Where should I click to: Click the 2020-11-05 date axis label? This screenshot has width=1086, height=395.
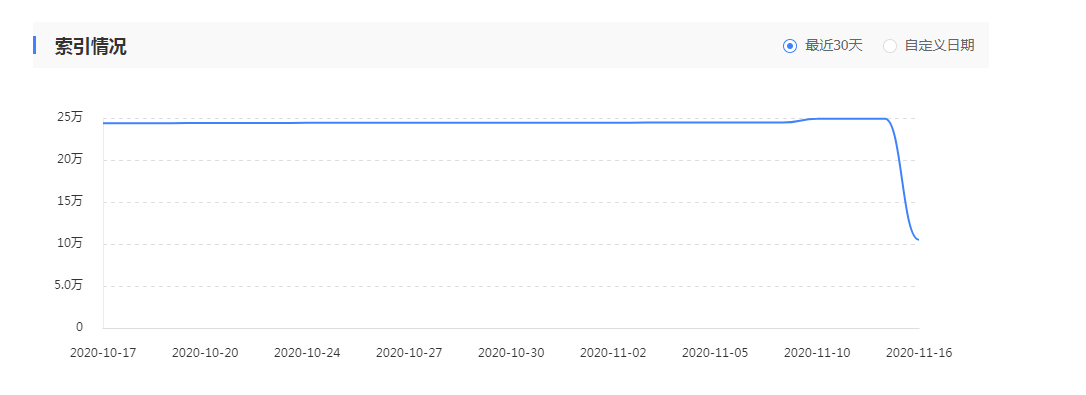pyautogui.click(x=715, y=353)
